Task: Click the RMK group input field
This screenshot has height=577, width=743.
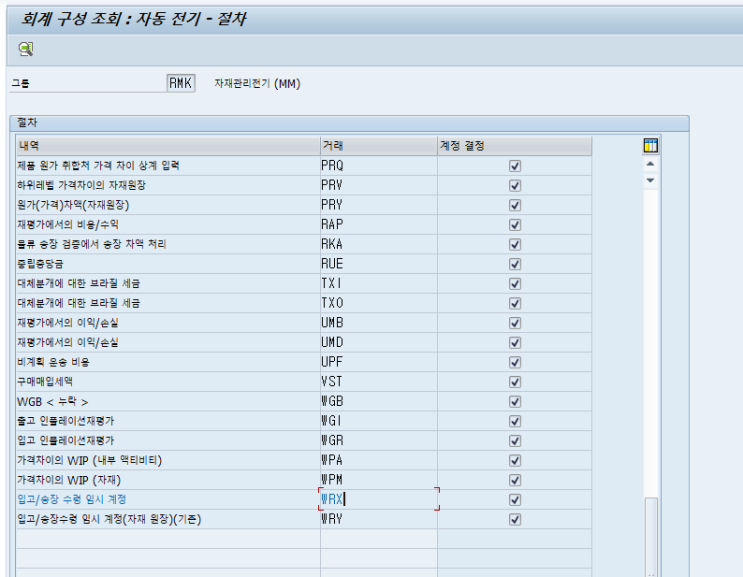Action: pos(181,83)
